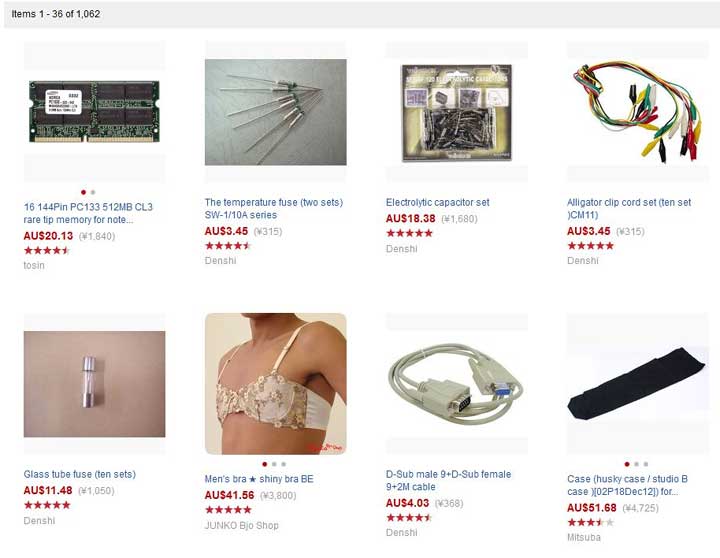
Task: Open the Men's shiny bra product image
Action: [x=276, y=384]
